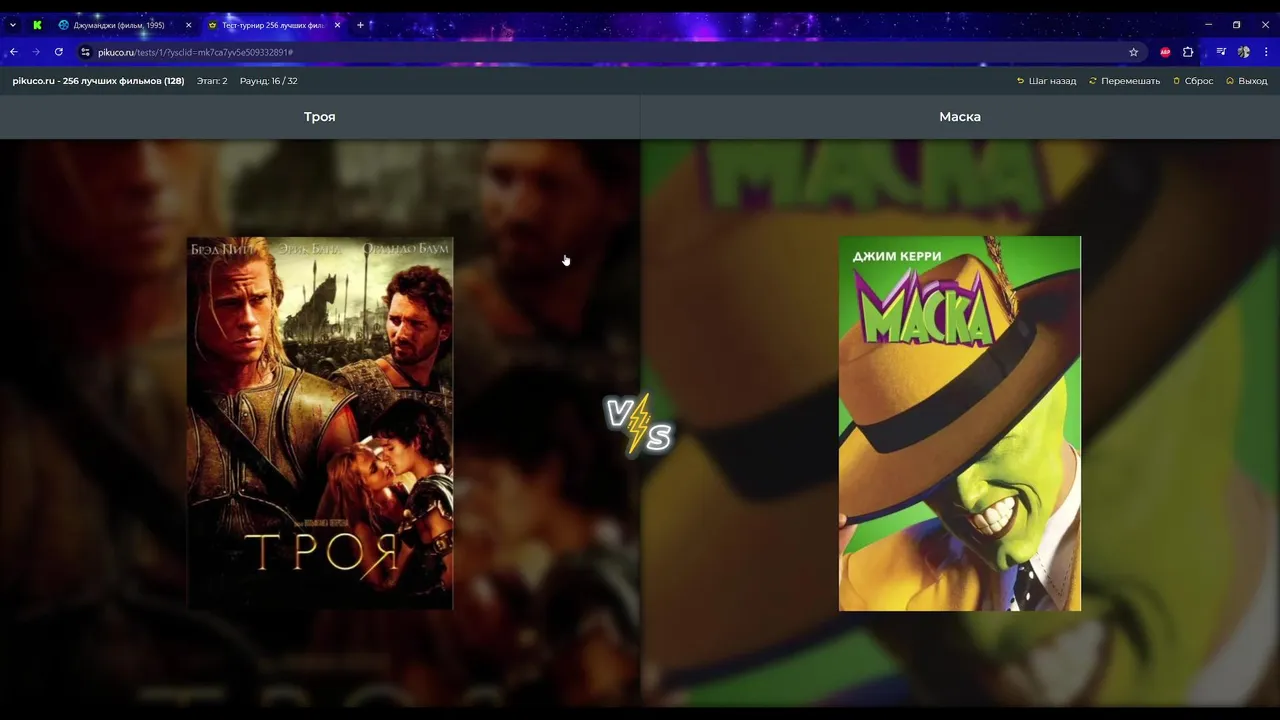This screenshot has height=720, width=1280.
Task: Close the Тест-турнир 256 лучших фильмов tab
Action: click(x=337, y=25)
